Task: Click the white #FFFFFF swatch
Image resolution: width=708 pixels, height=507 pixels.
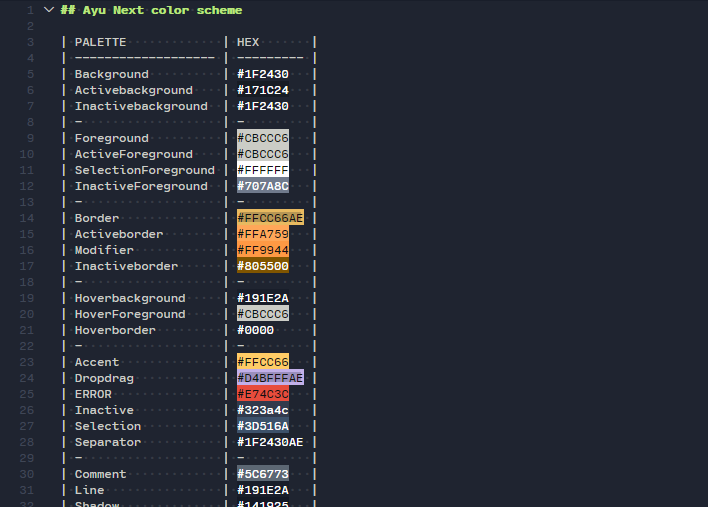Action: pos(263,170)
